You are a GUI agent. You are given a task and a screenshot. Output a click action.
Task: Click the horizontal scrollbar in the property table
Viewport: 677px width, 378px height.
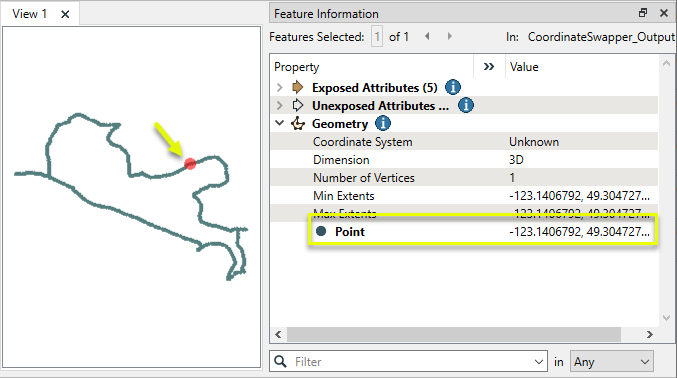pos(454,334)
